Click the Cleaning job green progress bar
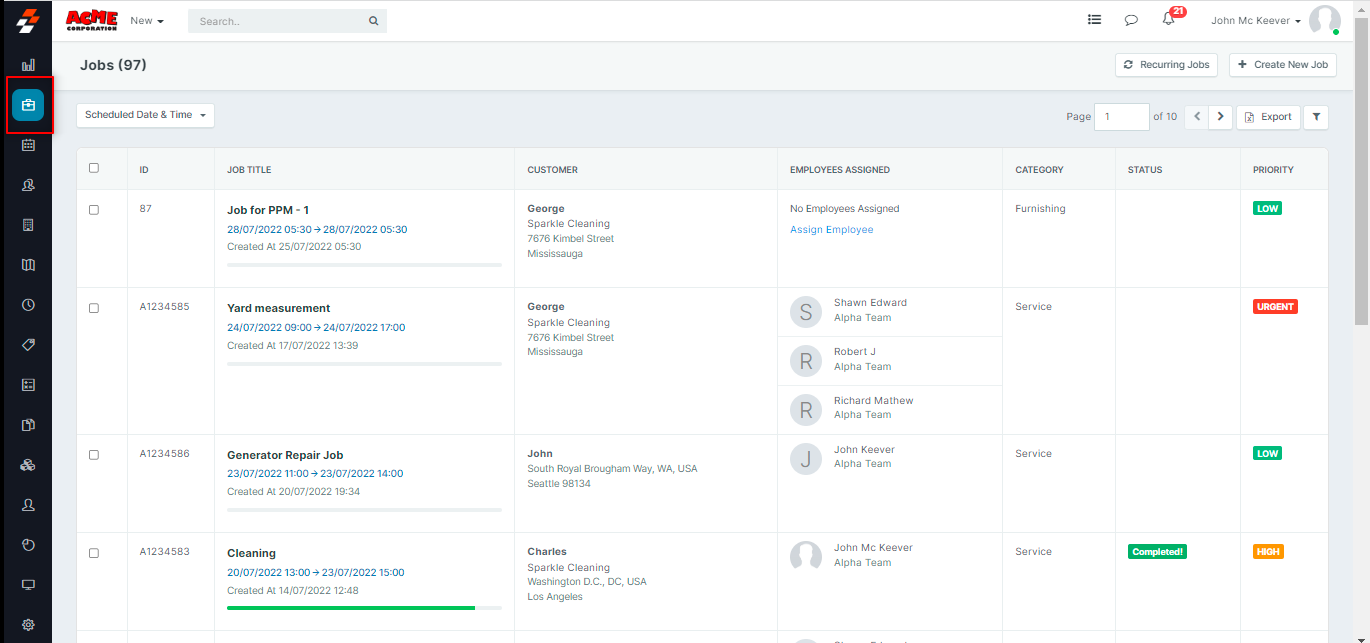 click(350, 607)
